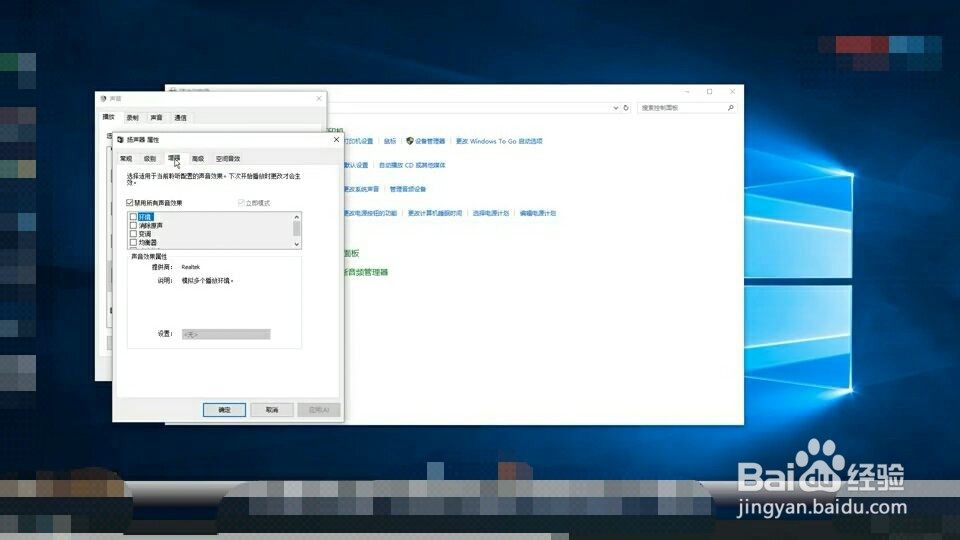The height and width of the screenshot is (540, 960).
Task: Click the sound icon in 声音 dialog title bar
Action: coord(103,98)
